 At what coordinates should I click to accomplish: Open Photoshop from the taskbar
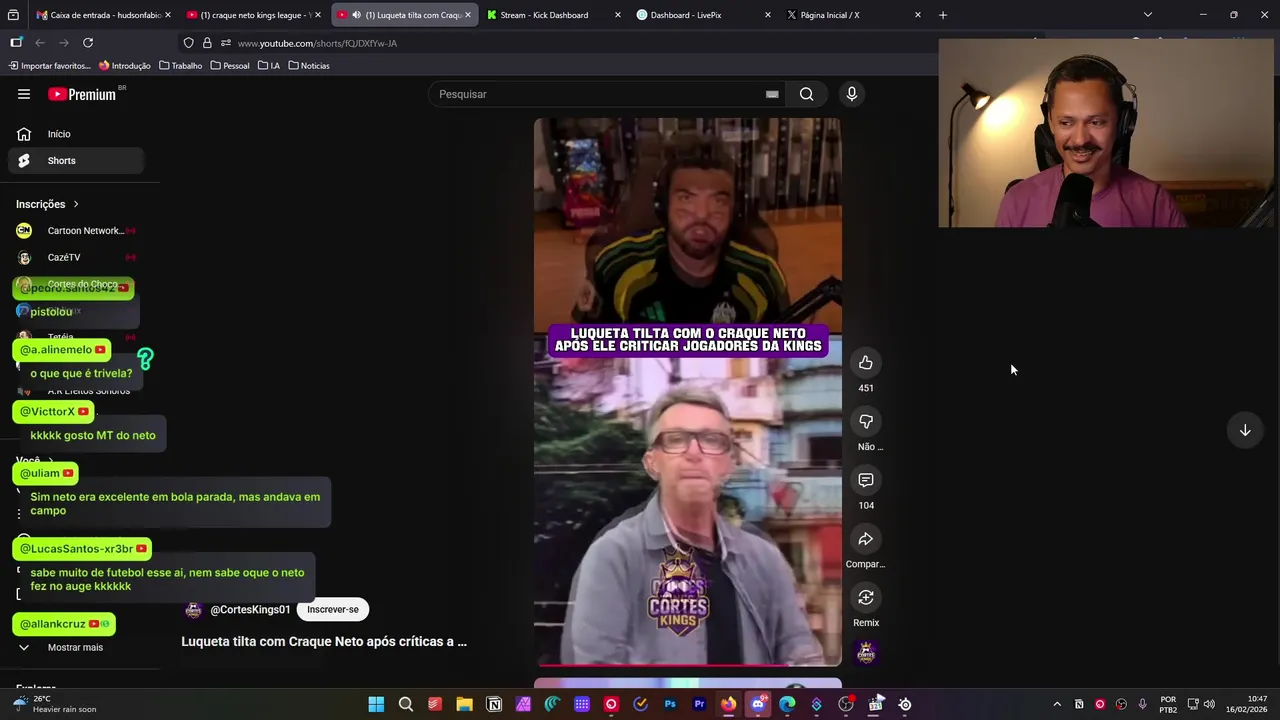670,705
